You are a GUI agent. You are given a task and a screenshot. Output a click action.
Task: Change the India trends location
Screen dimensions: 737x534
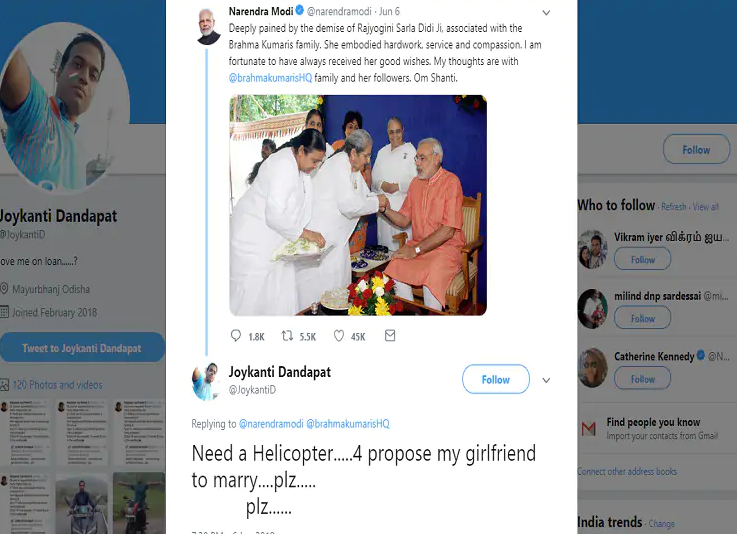[661, 524]
